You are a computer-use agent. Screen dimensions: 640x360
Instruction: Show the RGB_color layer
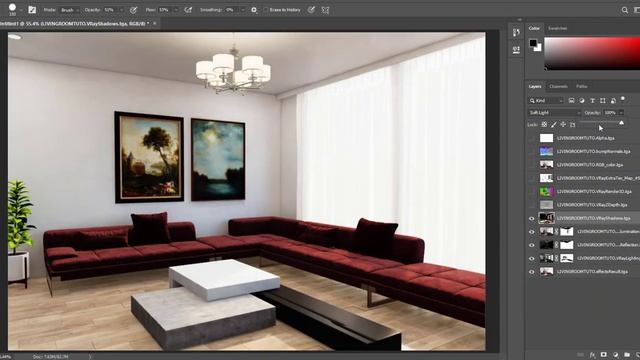(531, 164)
